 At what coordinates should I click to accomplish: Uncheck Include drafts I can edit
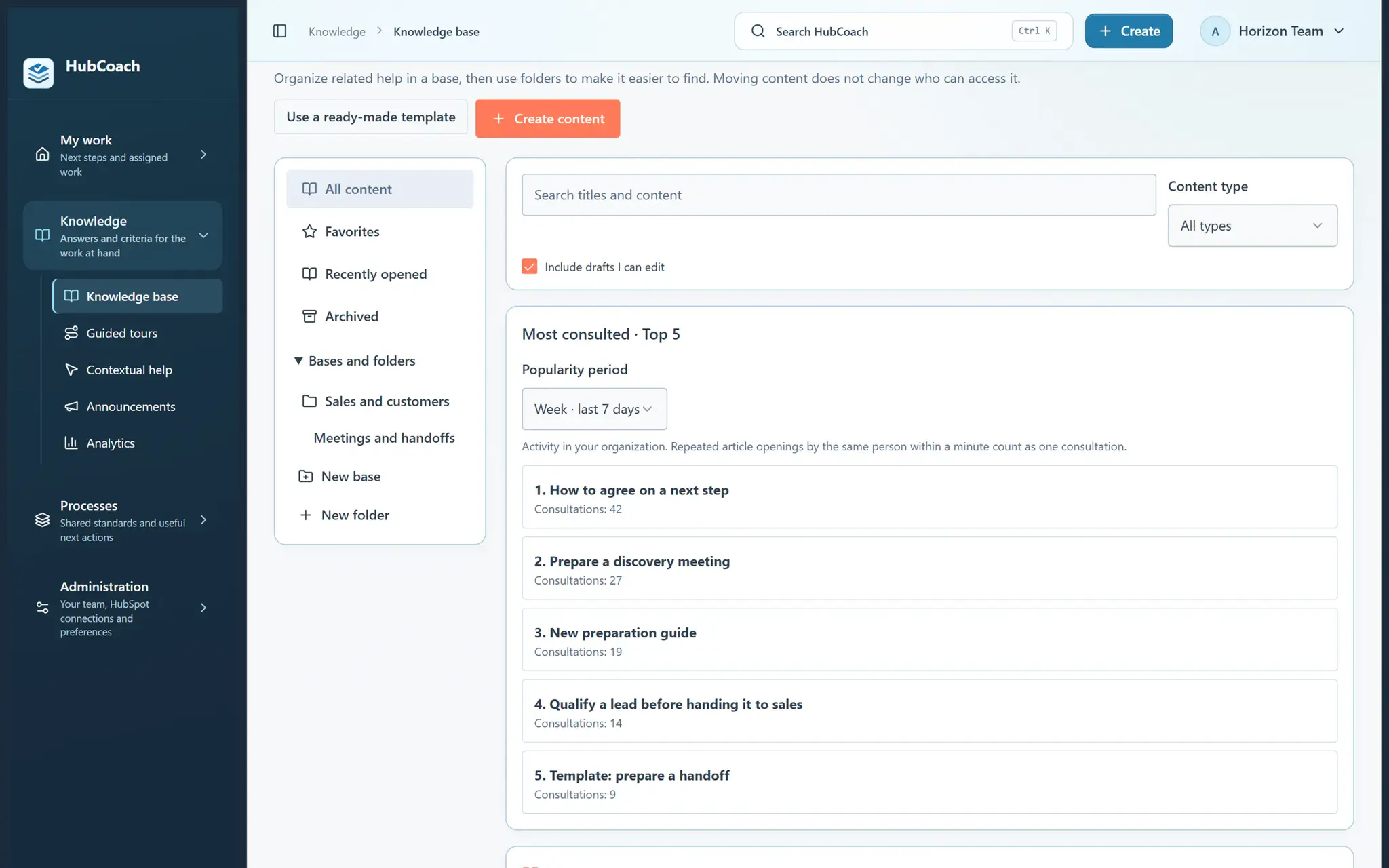click(x=530, y=267)
